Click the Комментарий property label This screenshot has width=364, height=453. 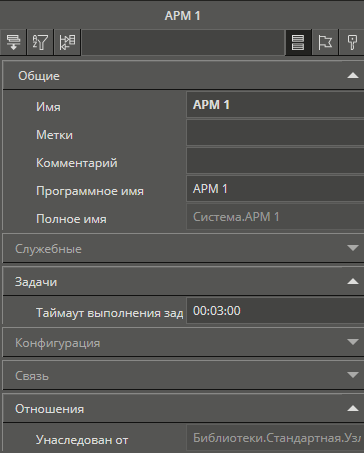77,163
